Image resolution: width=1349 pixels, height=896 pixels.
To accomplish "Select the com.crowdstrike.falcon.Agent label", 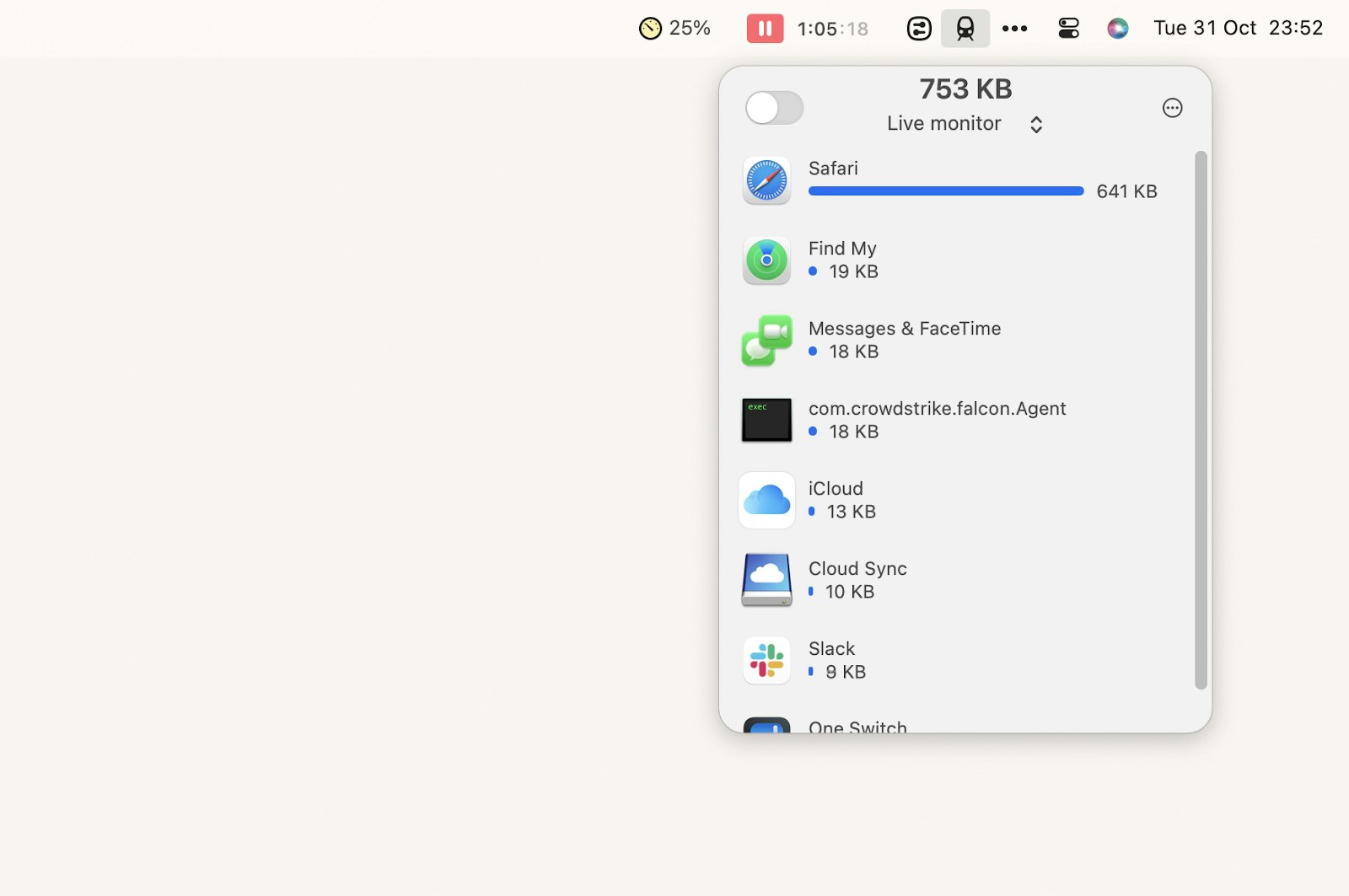I will [937, 408].
